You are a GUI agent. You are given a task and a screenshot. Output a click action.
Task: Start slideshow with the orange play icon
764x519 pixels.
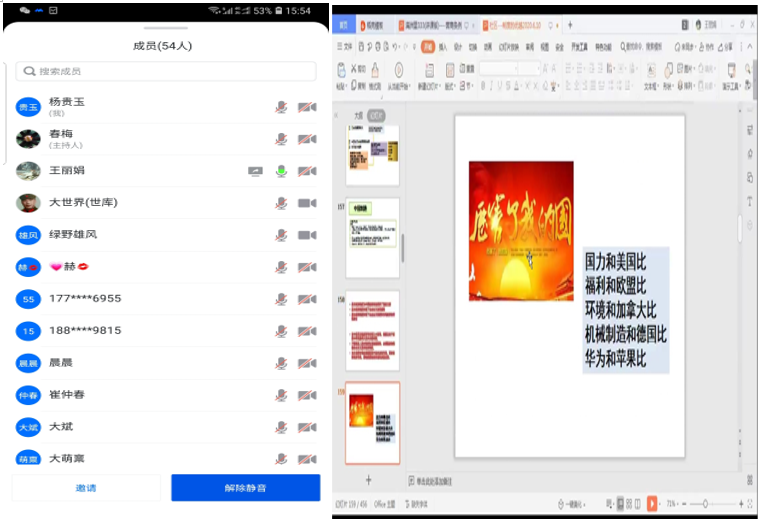pyautogui.click(x=652, y=503)
